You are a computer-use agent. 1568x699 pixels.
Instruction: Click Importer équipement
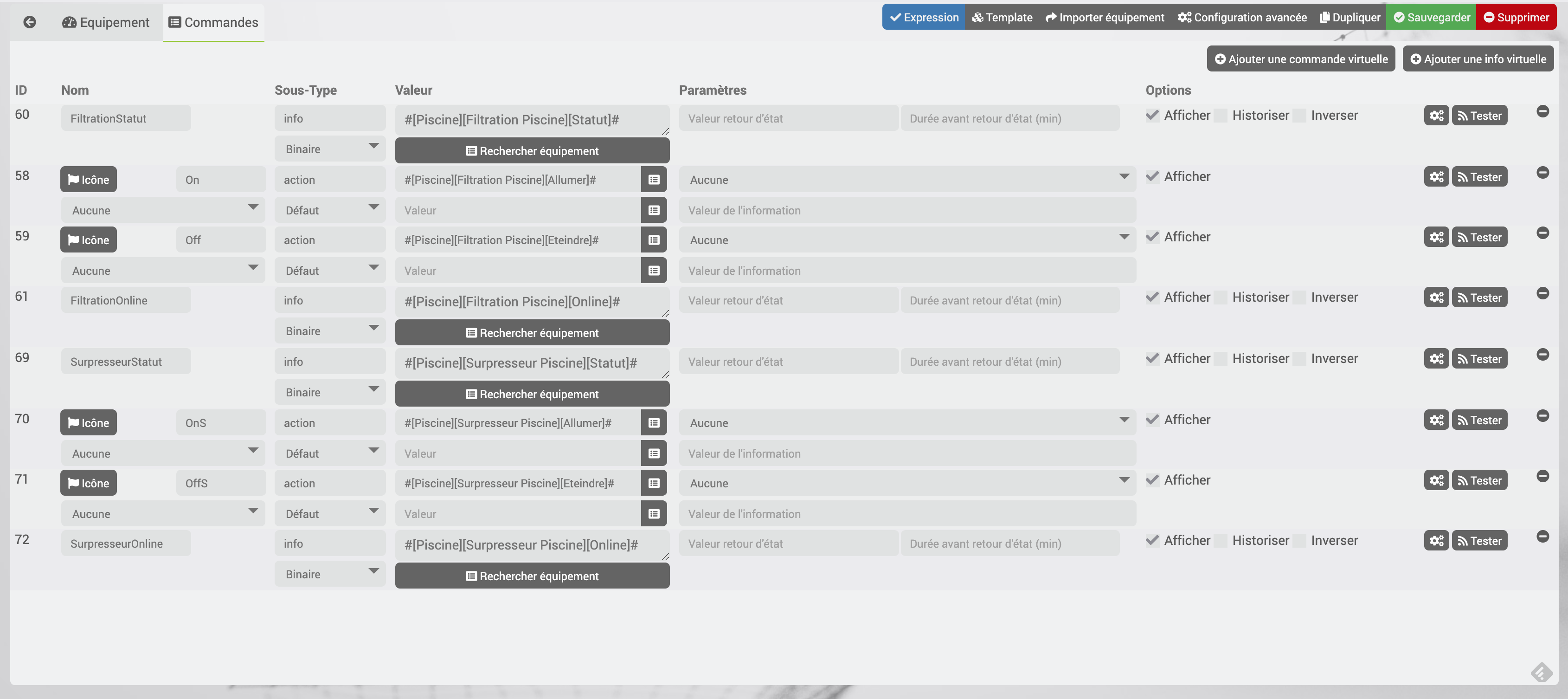(x=1105, y=17)
